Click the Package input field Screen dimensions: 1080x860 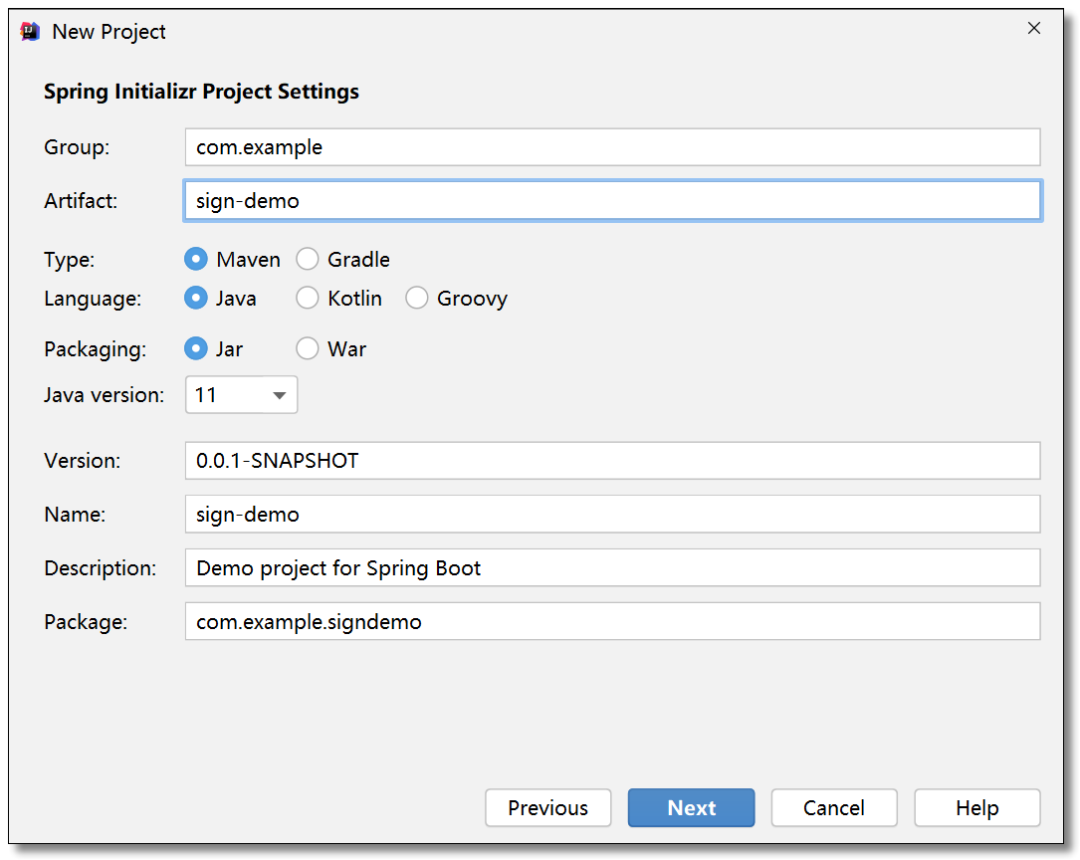(612, 622)
